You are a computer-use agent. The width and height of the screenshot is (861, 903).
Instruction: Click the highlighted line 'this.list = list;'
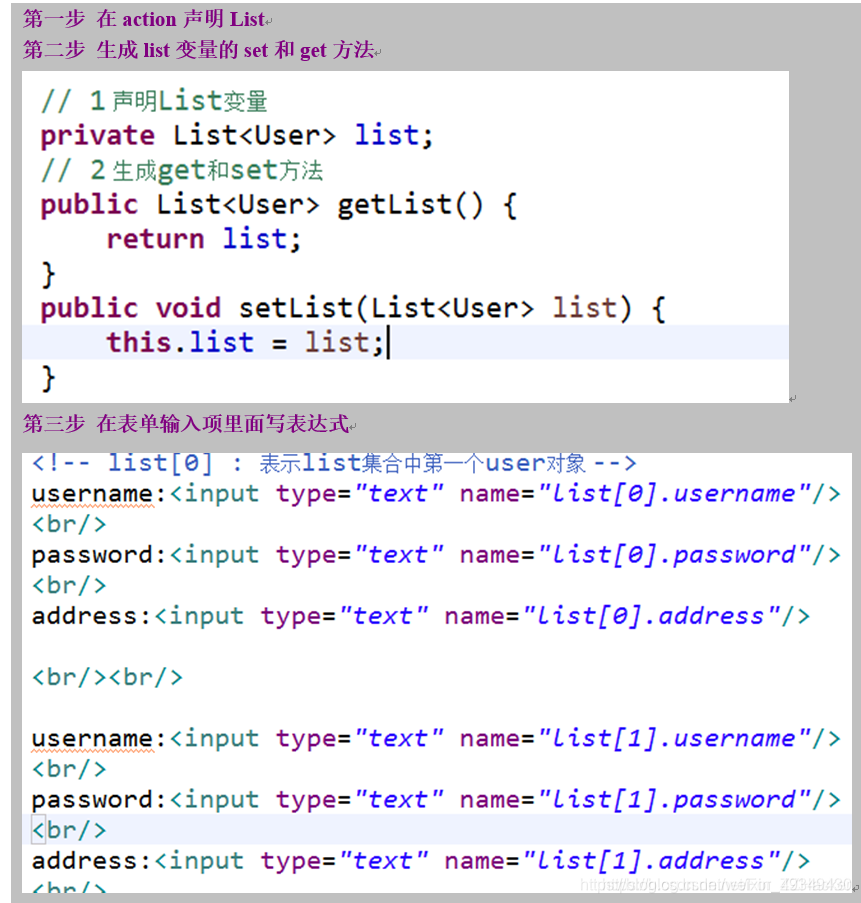click(x=405, y=342)
